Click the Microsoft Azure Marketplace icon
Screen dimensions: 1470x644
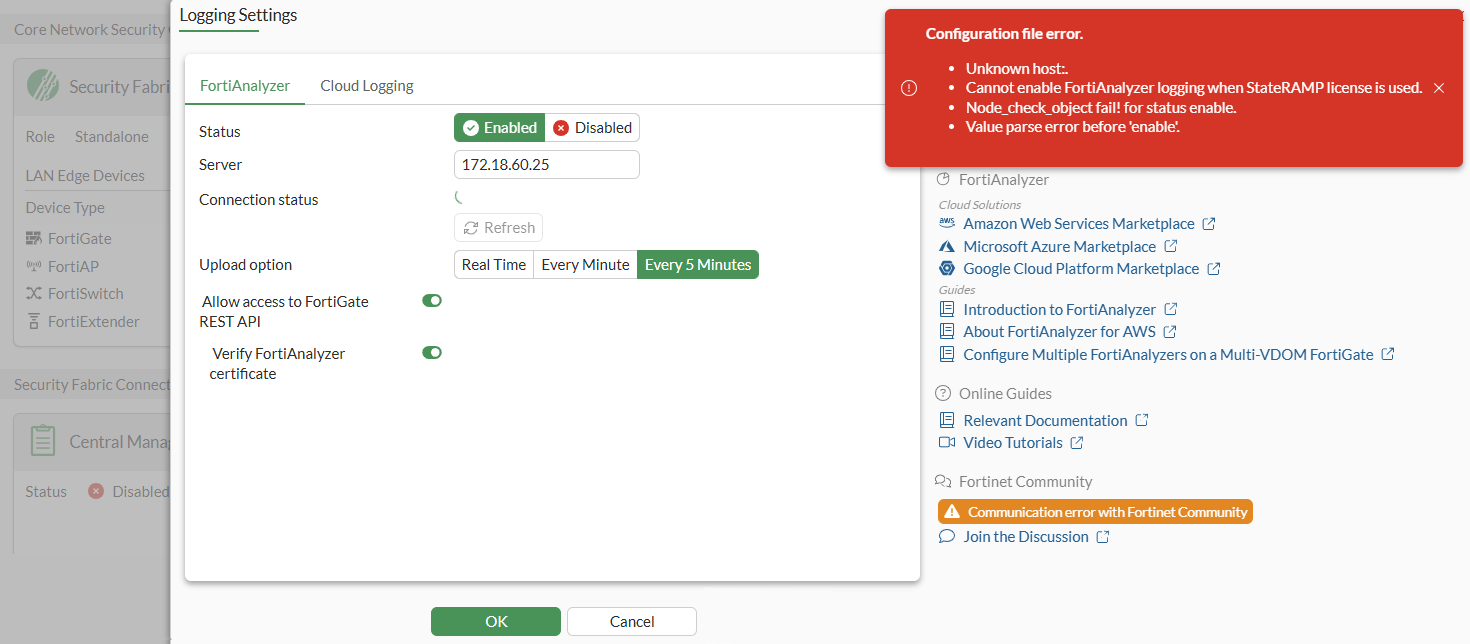coord(947,246)
